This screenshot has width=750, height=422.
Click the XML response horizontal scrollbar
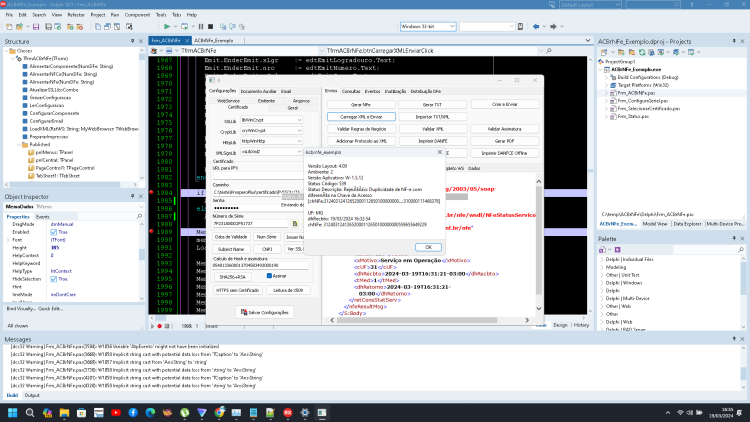[430, 320]
